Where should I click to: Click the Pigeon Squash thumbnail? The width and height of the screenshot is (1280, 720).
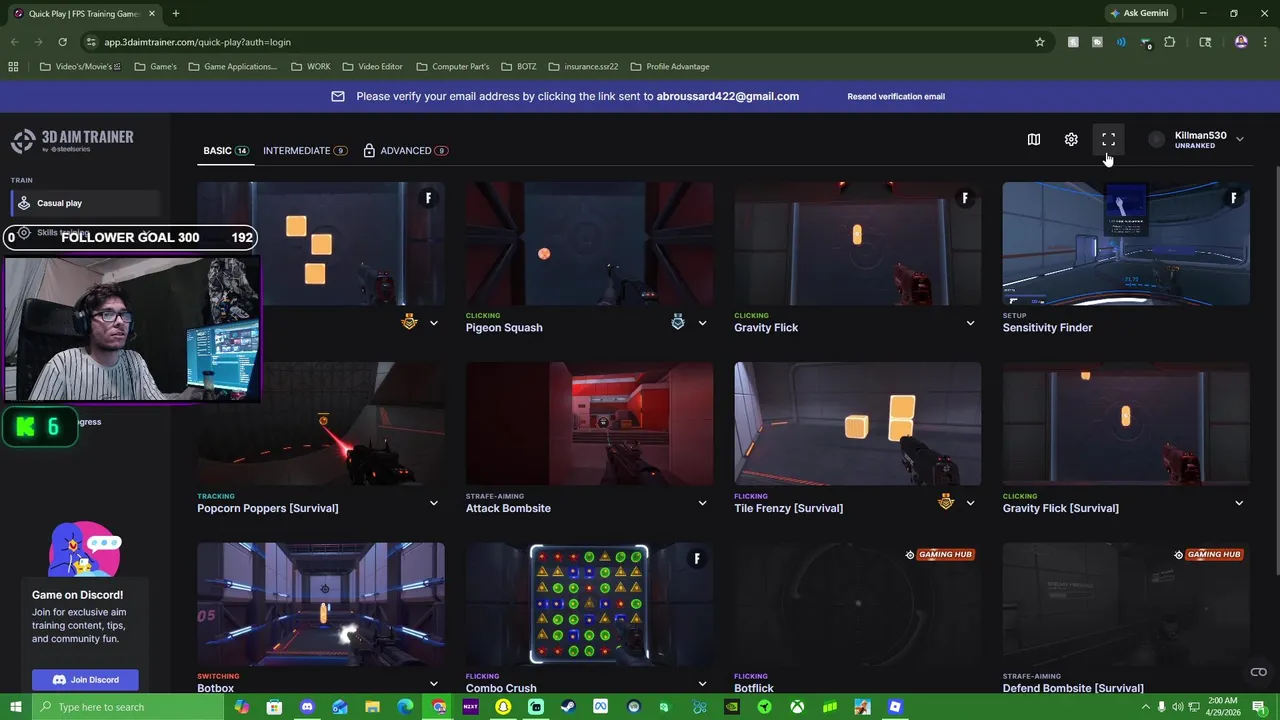pos(589,243)
